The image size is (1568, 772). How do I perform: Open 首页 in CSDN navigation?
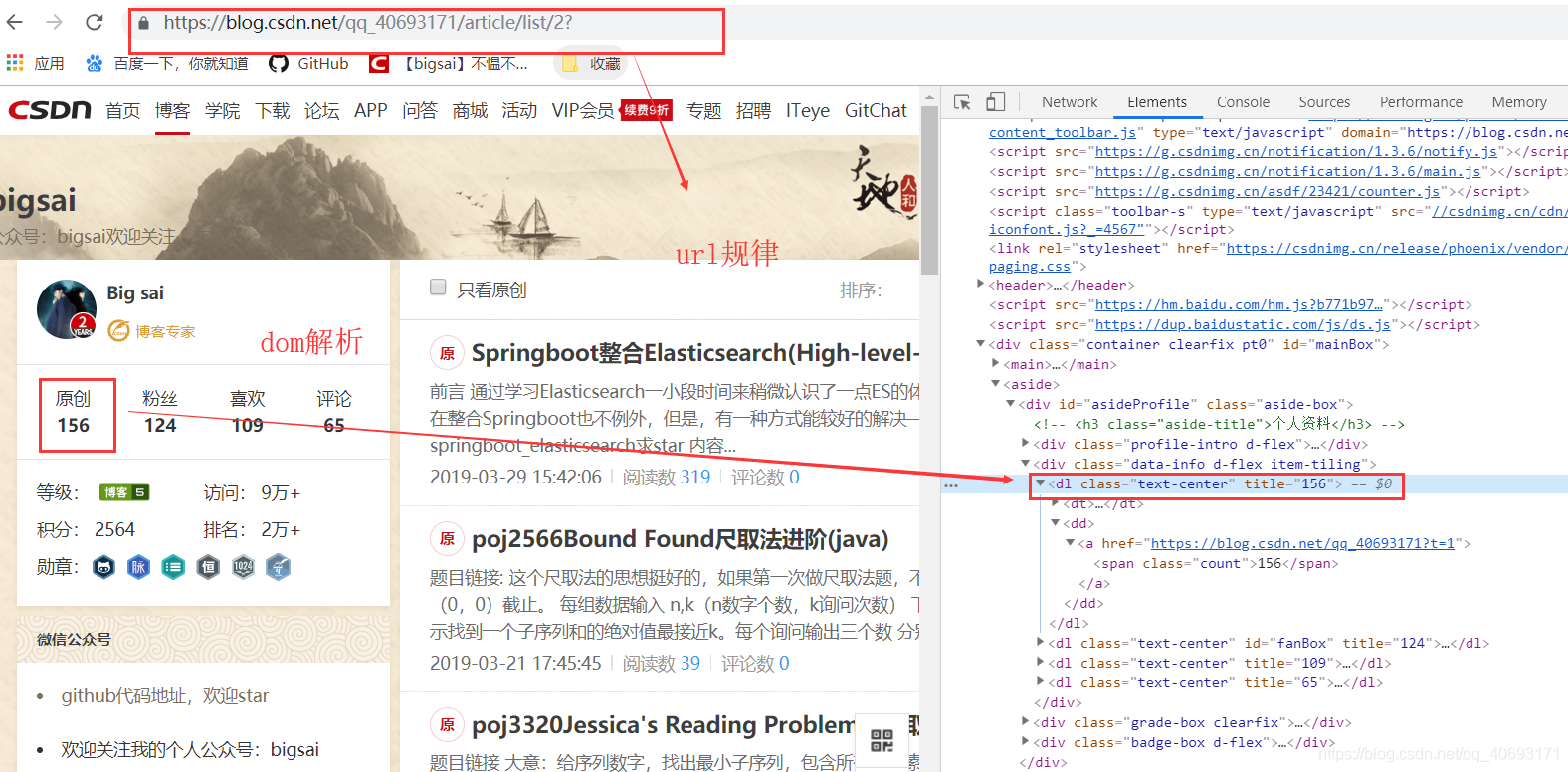pyautogui.click(x=123, y=110)
